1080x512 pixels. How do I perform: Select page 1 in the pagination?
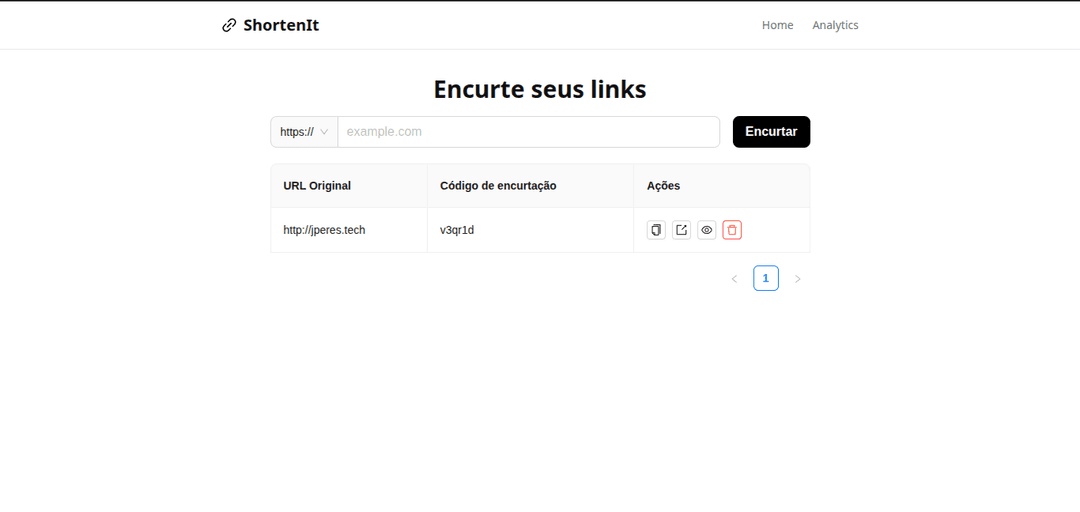click(766, 279)
